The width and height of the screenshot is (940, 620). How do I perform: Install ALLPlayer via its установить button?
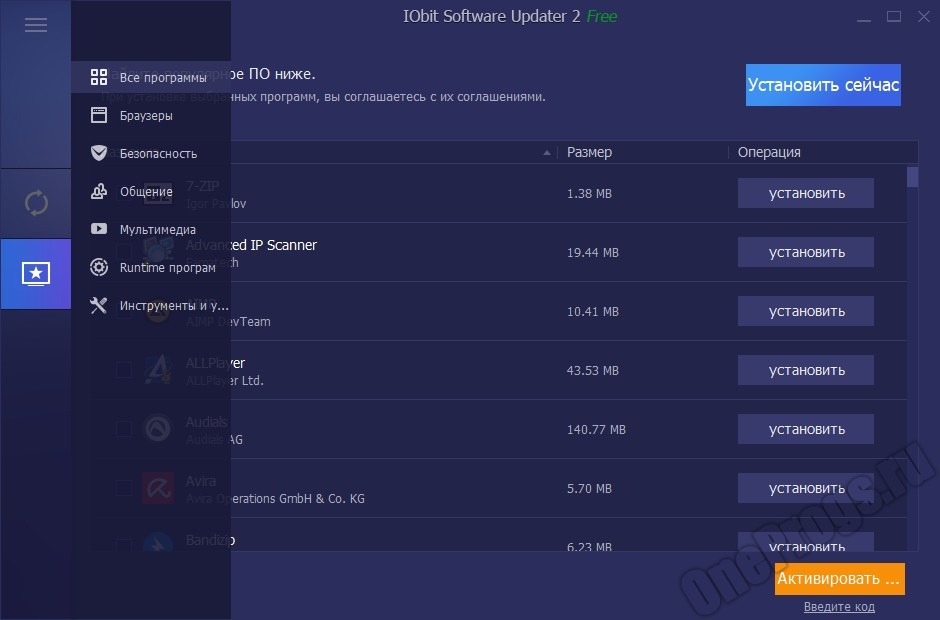tap(806, 370)
